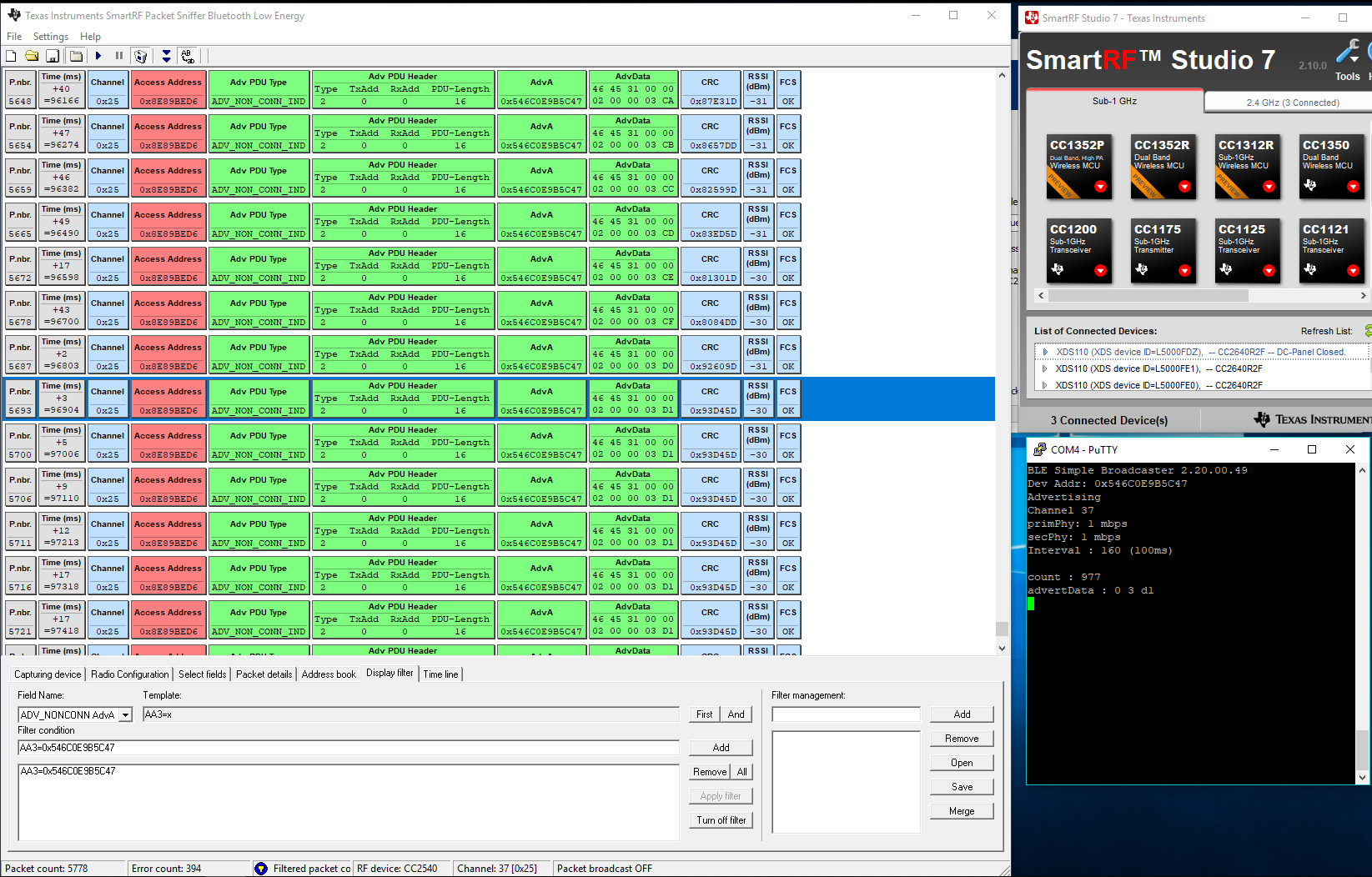Click into the Filter condition input field
Image resolution: width=1372 pixels, height=877 pixels.
click(349, 748)
